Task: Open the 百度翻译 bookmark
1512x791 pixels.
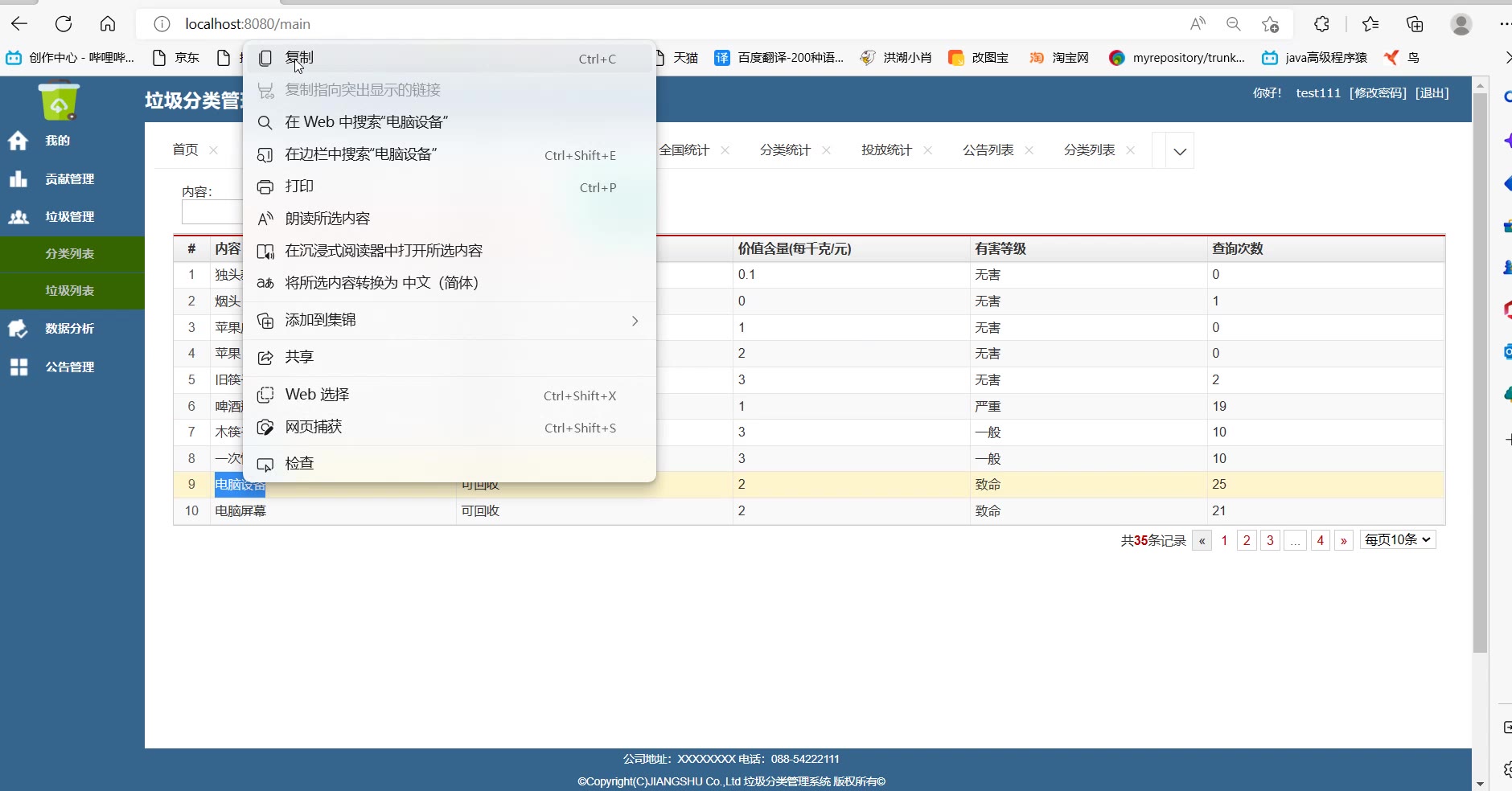Action: click(779, 58)
